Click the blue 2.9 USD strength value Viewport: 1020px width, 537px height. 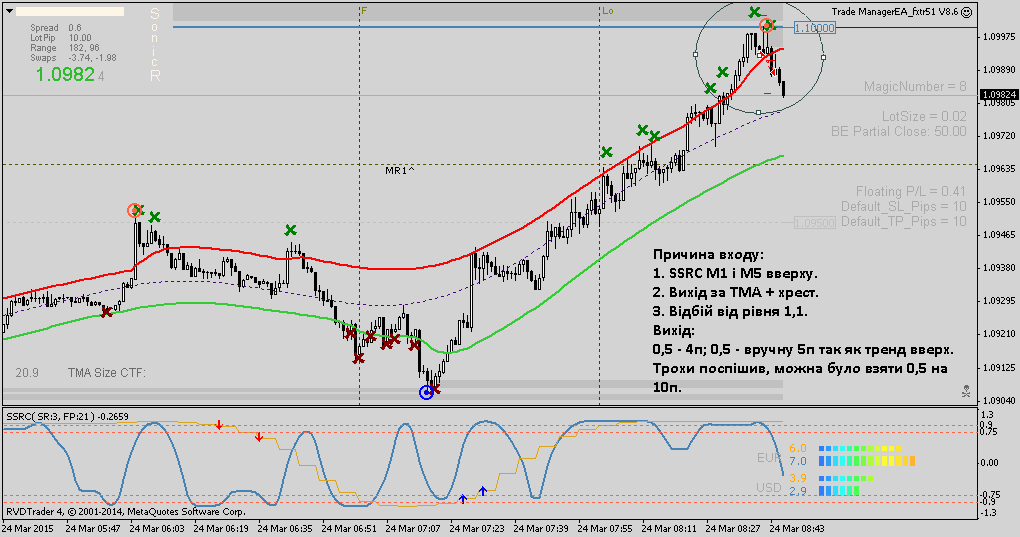798,491
